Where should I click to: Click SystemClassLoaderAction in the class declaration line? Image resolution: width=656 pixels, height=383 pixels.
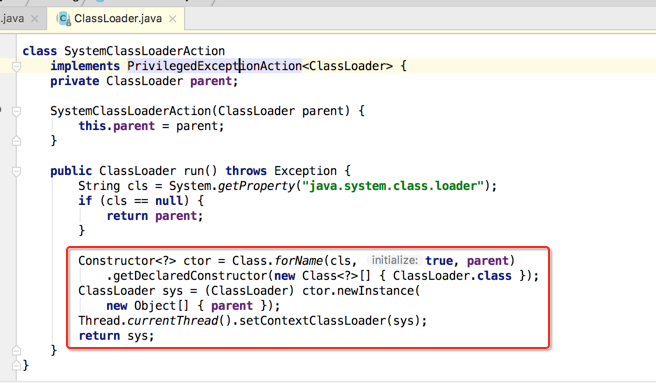(144, 51)
